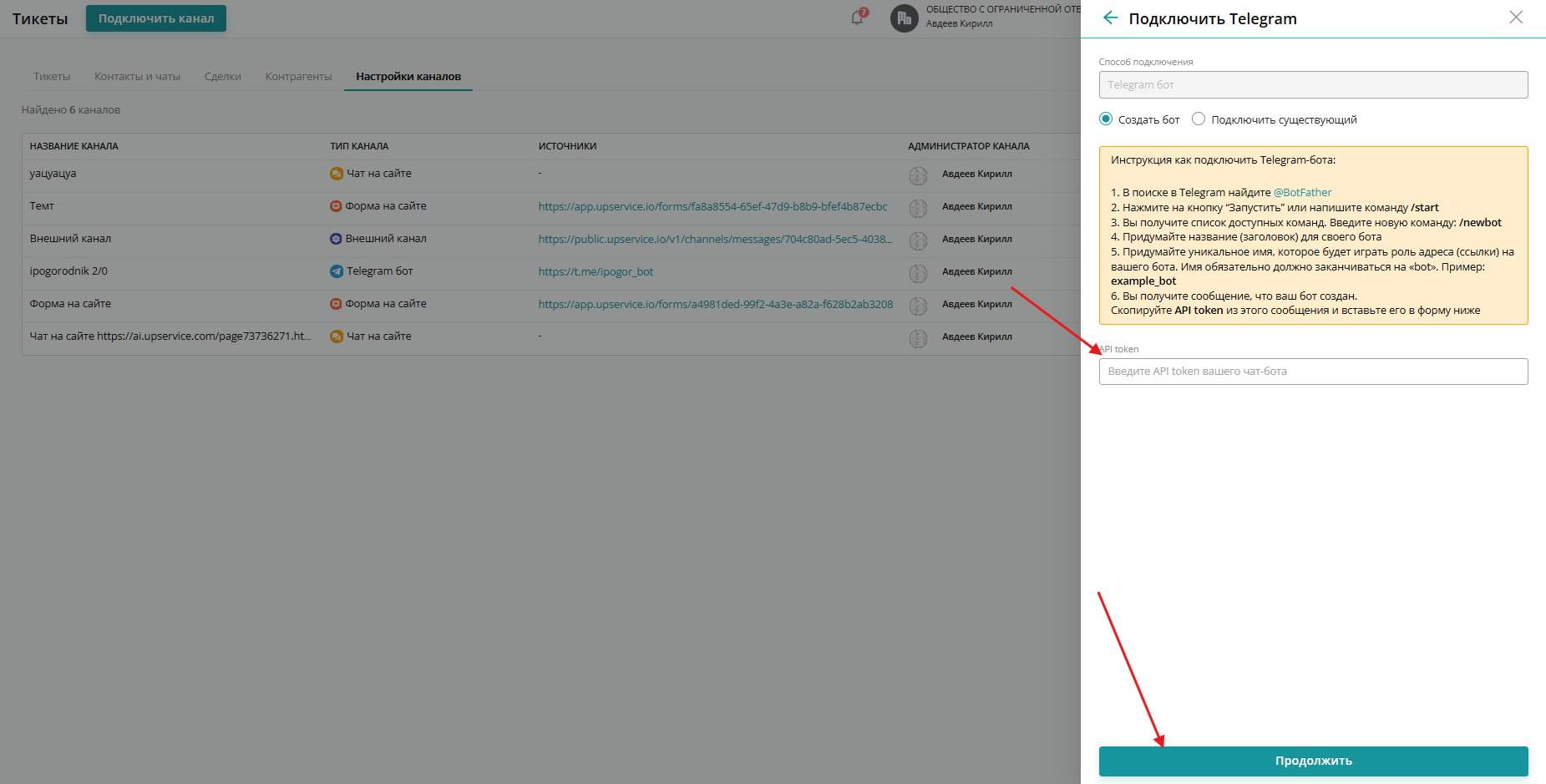Close the Подключить Telegram panel
1546x784 pixels.
point(1516,18)
